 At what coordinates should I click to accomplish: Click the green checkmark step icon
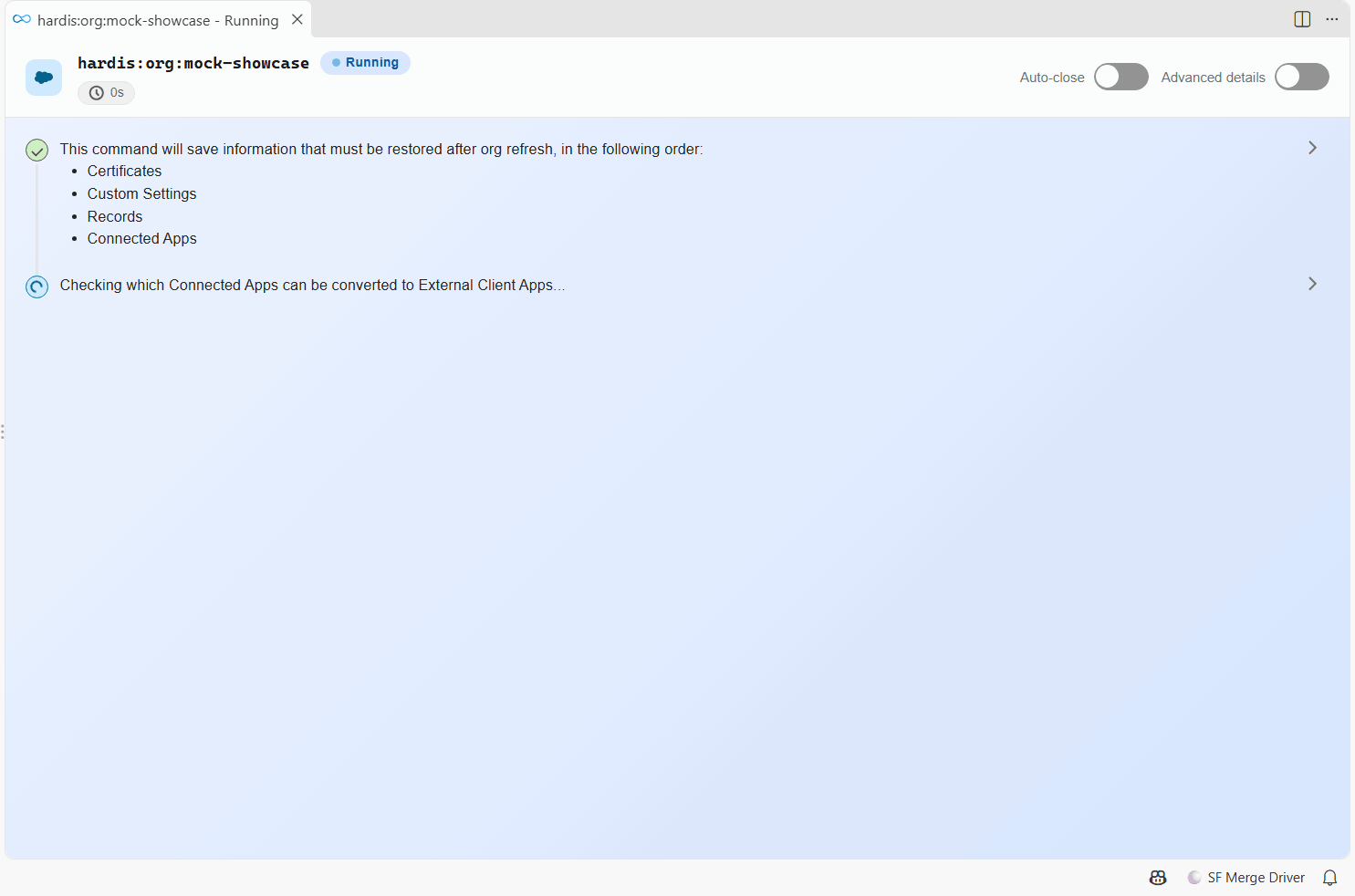(x=36, y=151)
